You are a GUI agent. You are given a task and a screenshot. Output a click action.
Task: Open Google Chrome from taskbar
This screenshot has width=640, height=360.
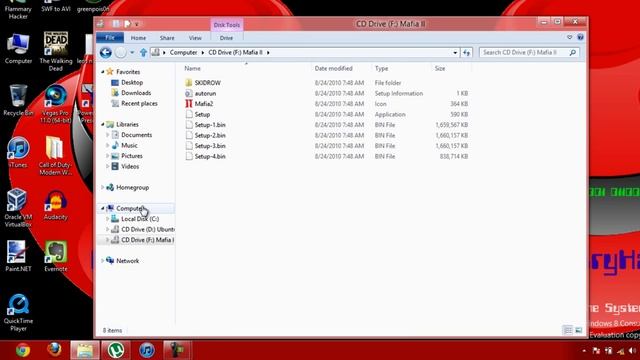[x=23, y=350]
